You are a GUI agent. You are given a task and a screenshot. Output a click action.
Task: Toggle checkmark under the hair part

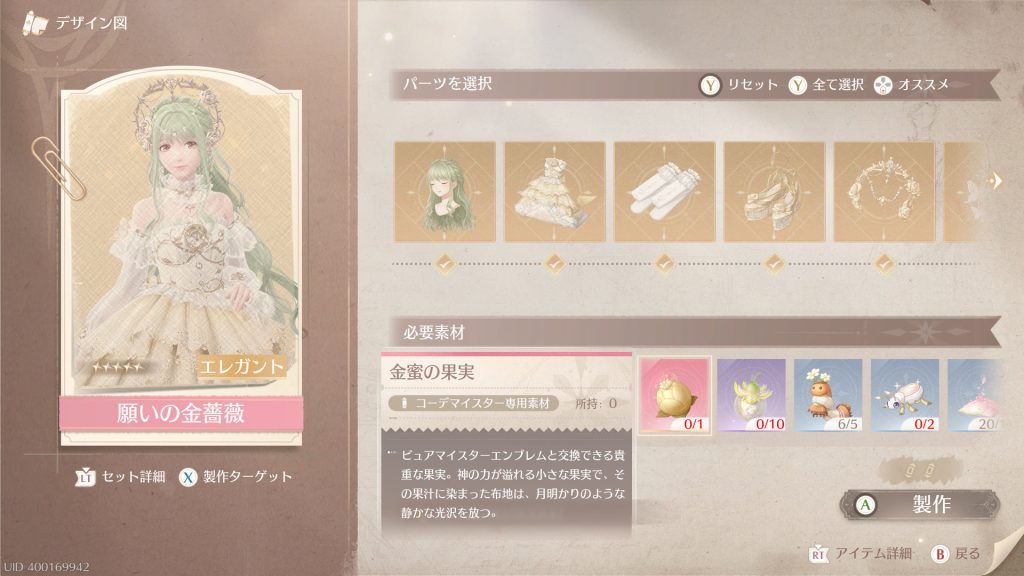pos(445,264)
